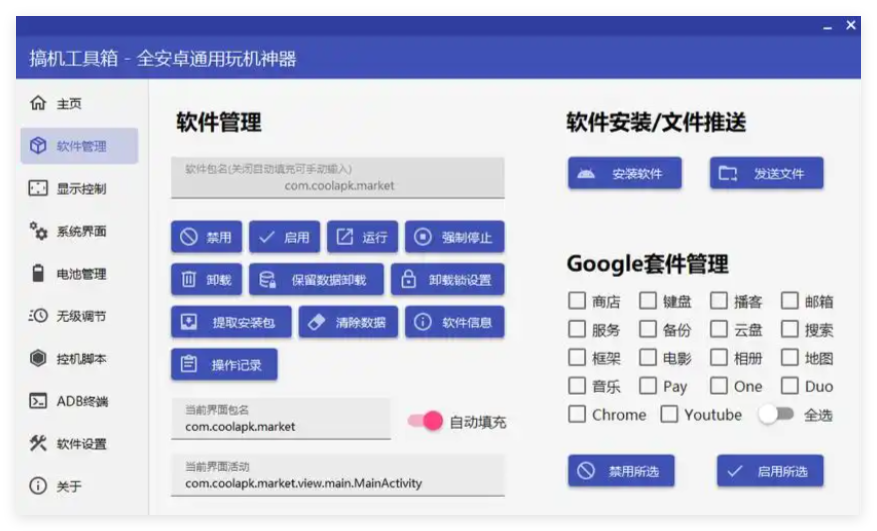
Task: Click the 卸载 trash icon button
Action: [x=206, y=280]
